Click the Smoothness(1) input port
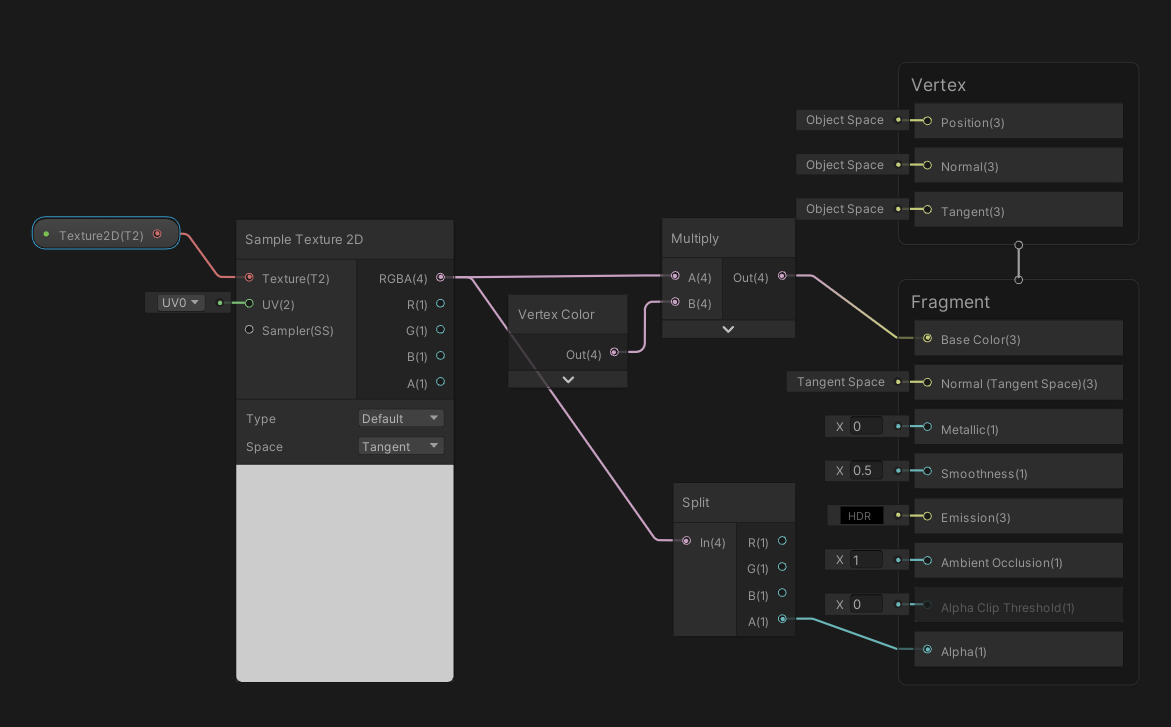Screen dimensions: 1171x727 [927, 471]
